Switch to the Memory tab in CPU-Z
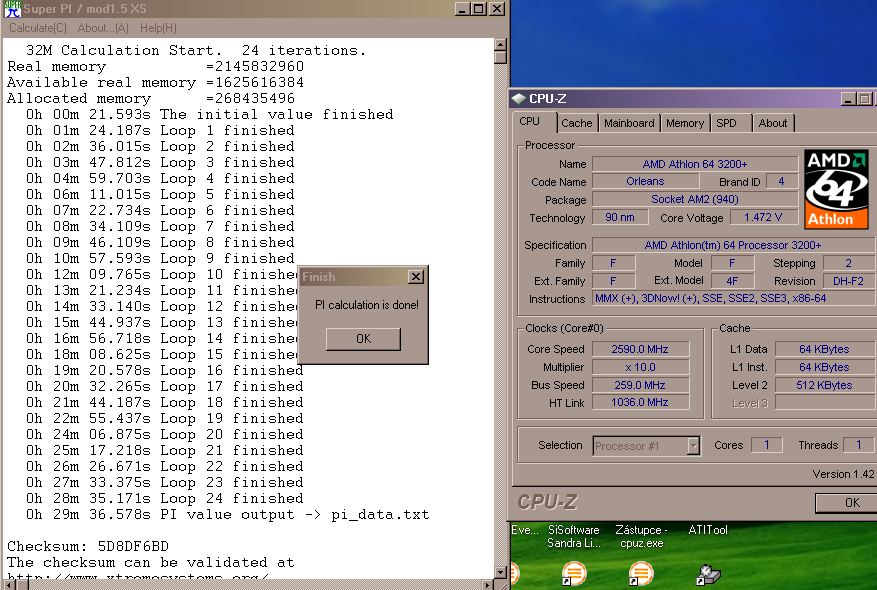Screen dimensions: 877x590 (x=685, y=123)
